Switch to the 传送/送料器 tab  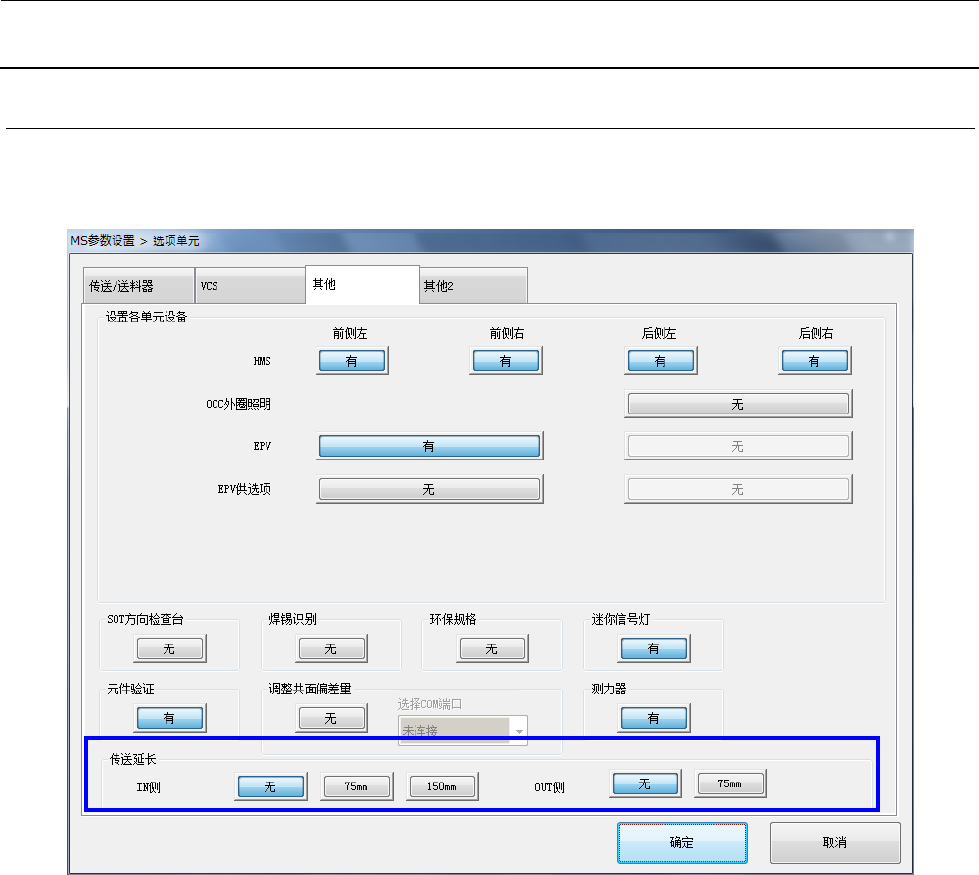139,286
